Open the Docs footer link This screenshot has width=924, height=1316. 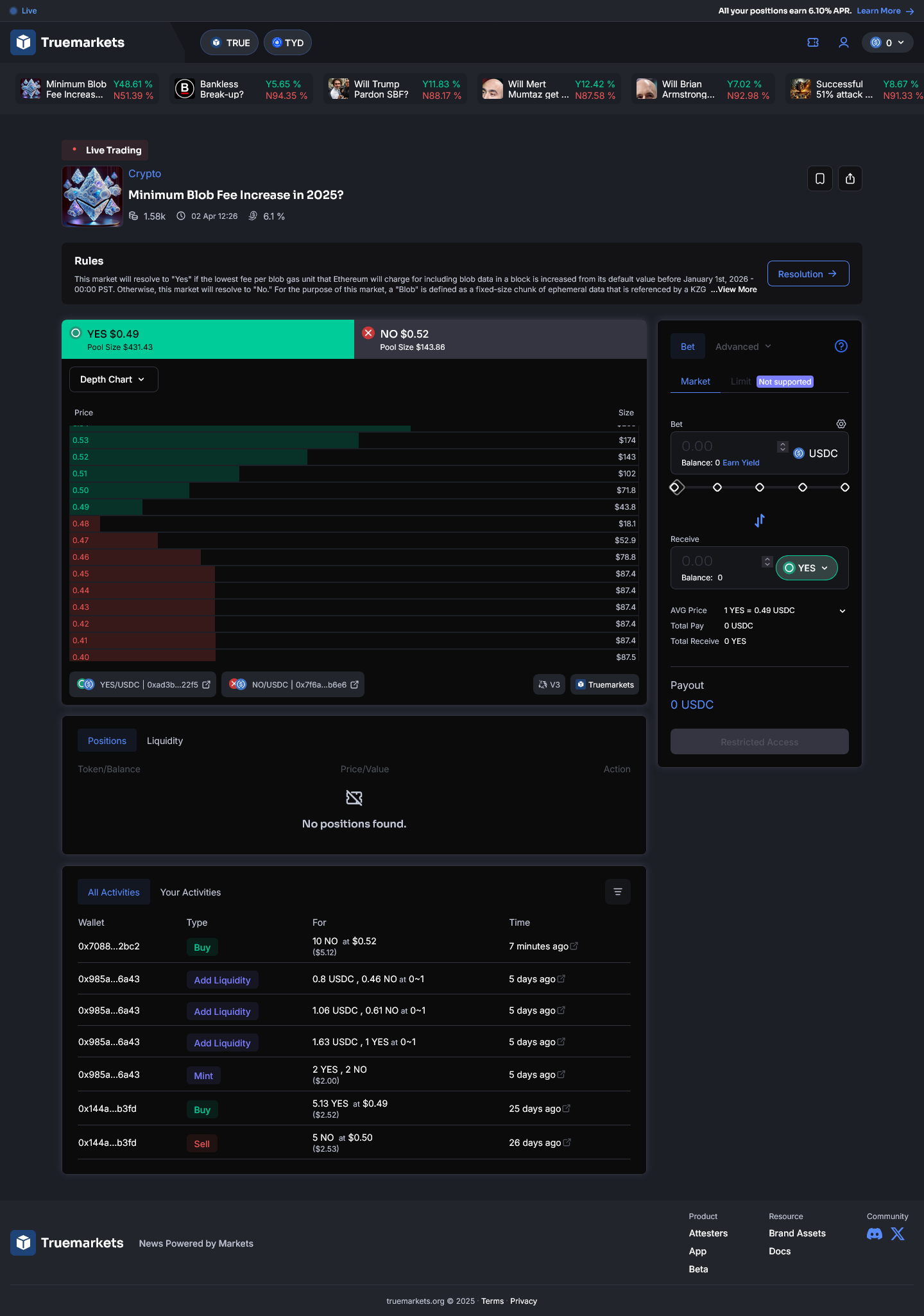pyautogui.click(x=780, y=1251)
